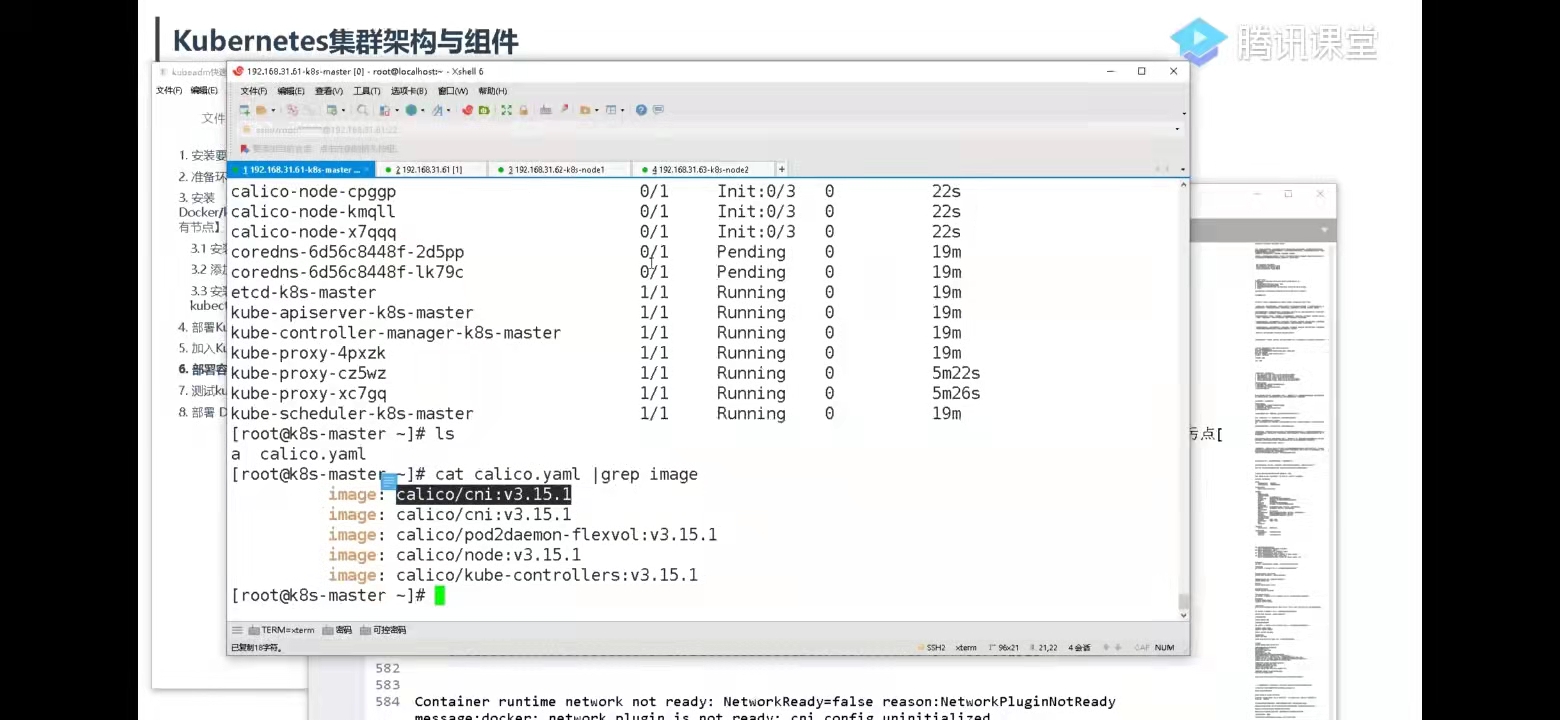Select the 192.168.31.61-k8s-master session tab

301,170
